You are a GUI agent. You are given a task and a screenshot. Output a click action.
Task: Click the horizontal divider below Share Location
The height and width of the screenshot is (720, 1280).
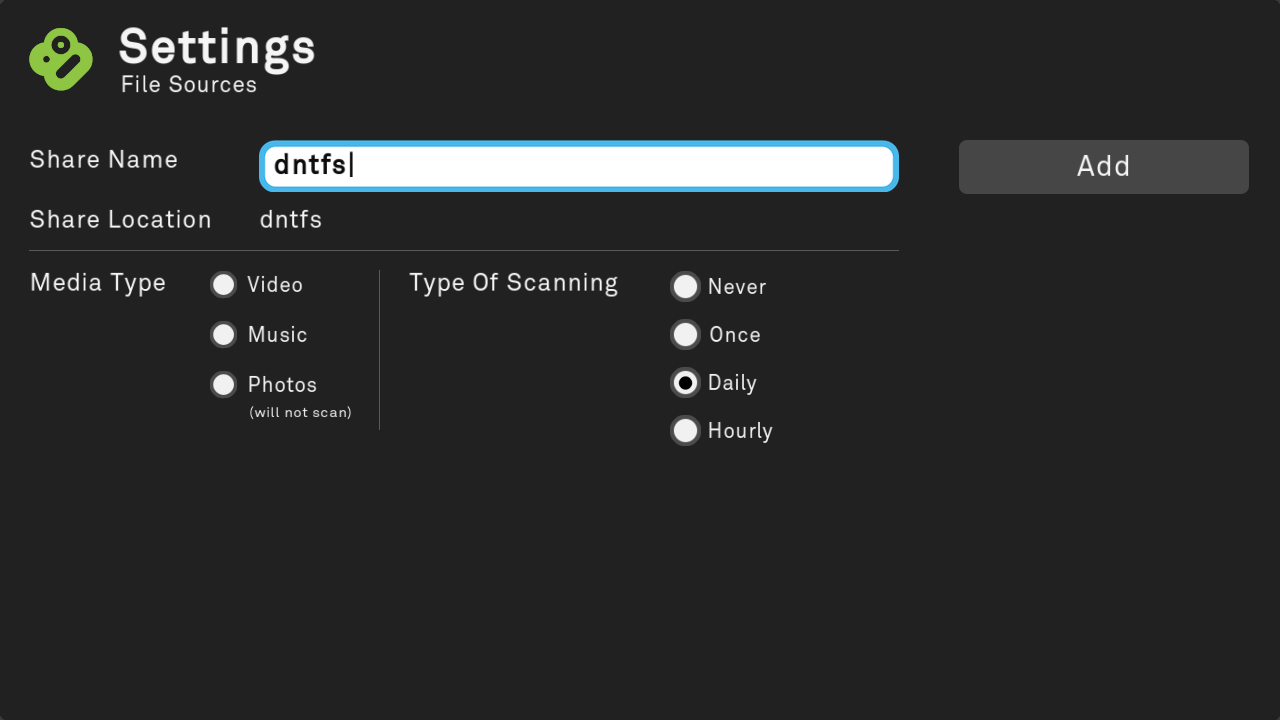(x=464, y=250)
